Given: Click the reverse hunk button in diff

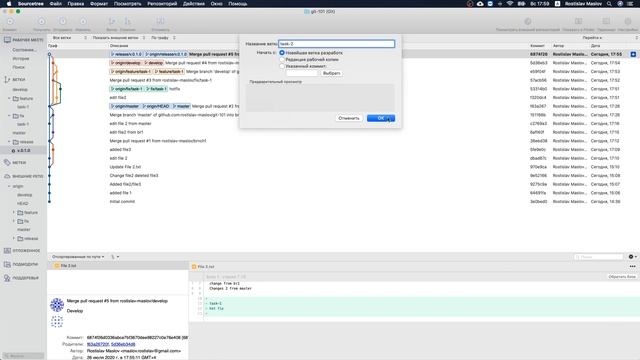Looking at the screenshot, I should pos(622,277).
